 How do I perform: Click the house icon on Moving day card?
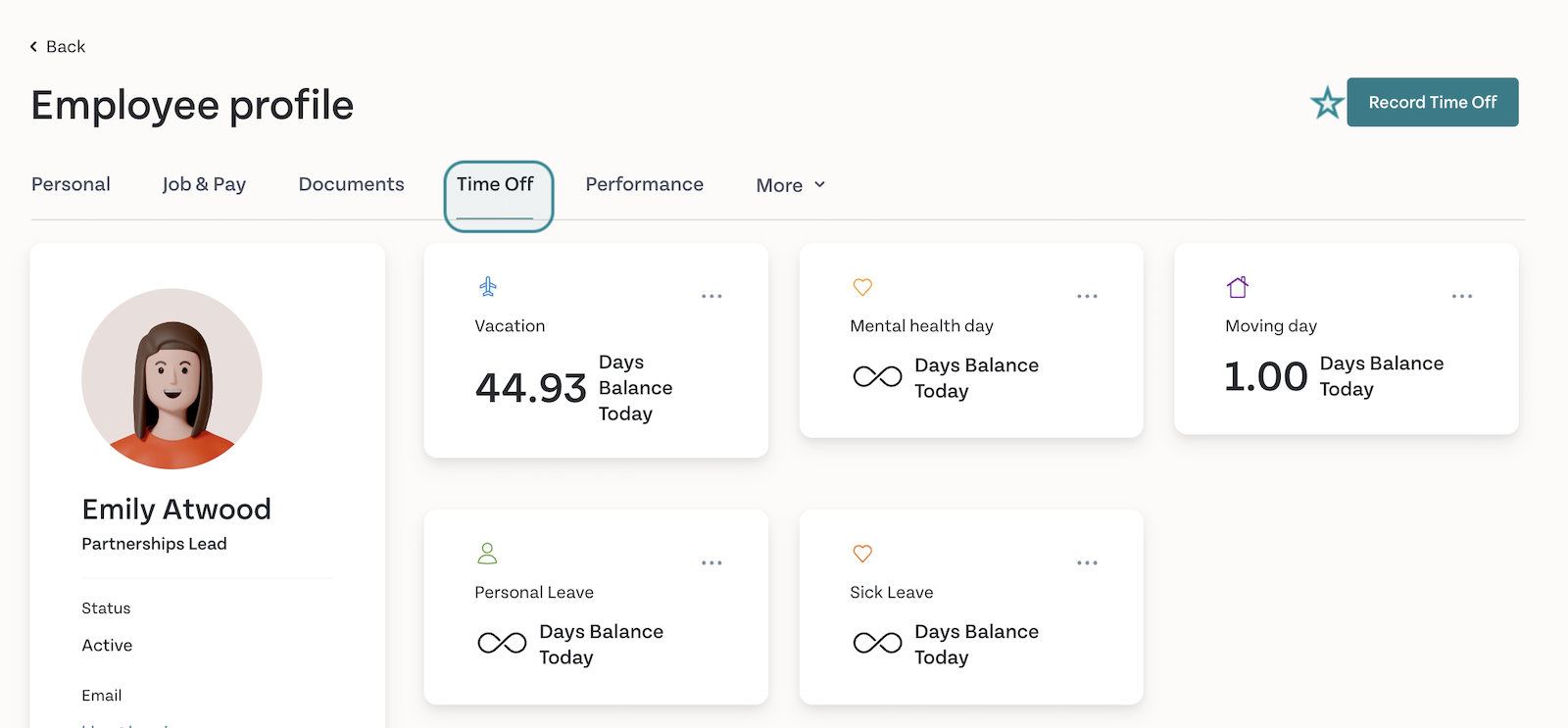coord(1238,287)
